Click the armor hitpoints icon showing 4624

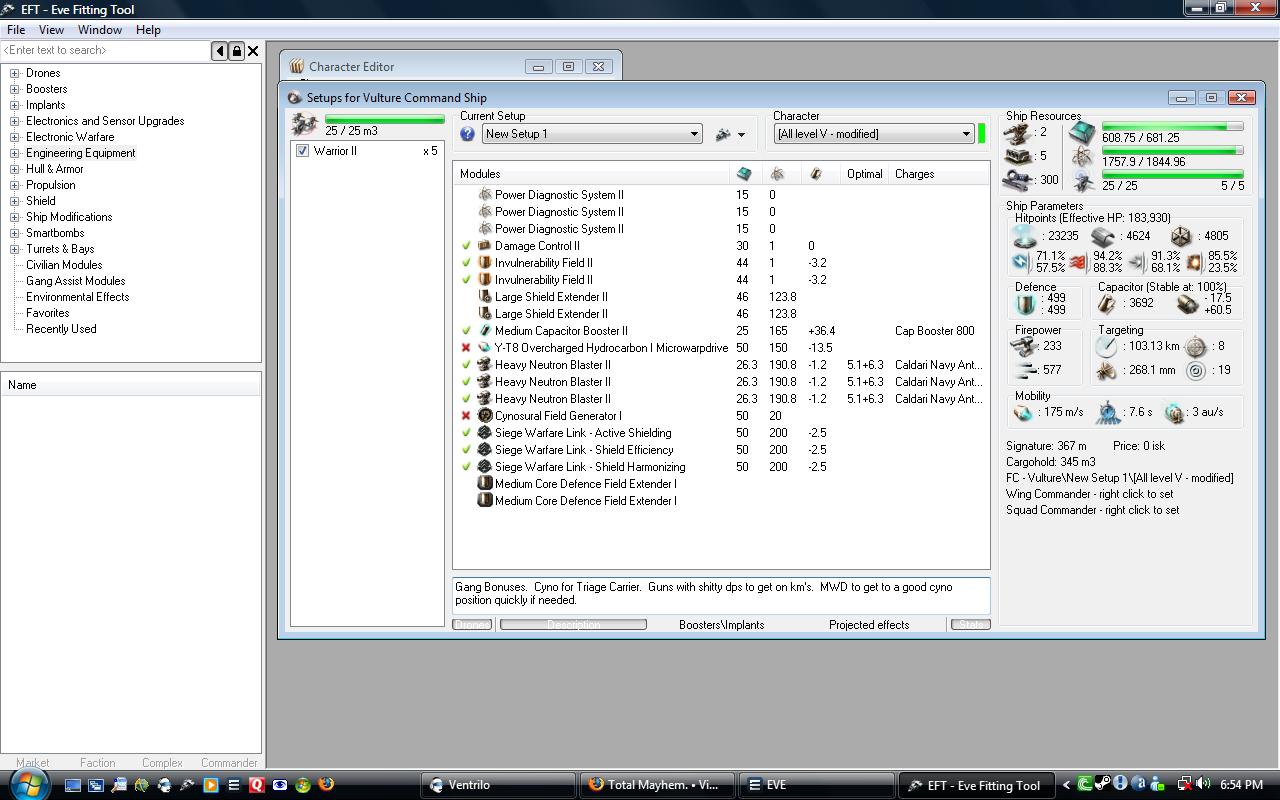[1102, 236]
